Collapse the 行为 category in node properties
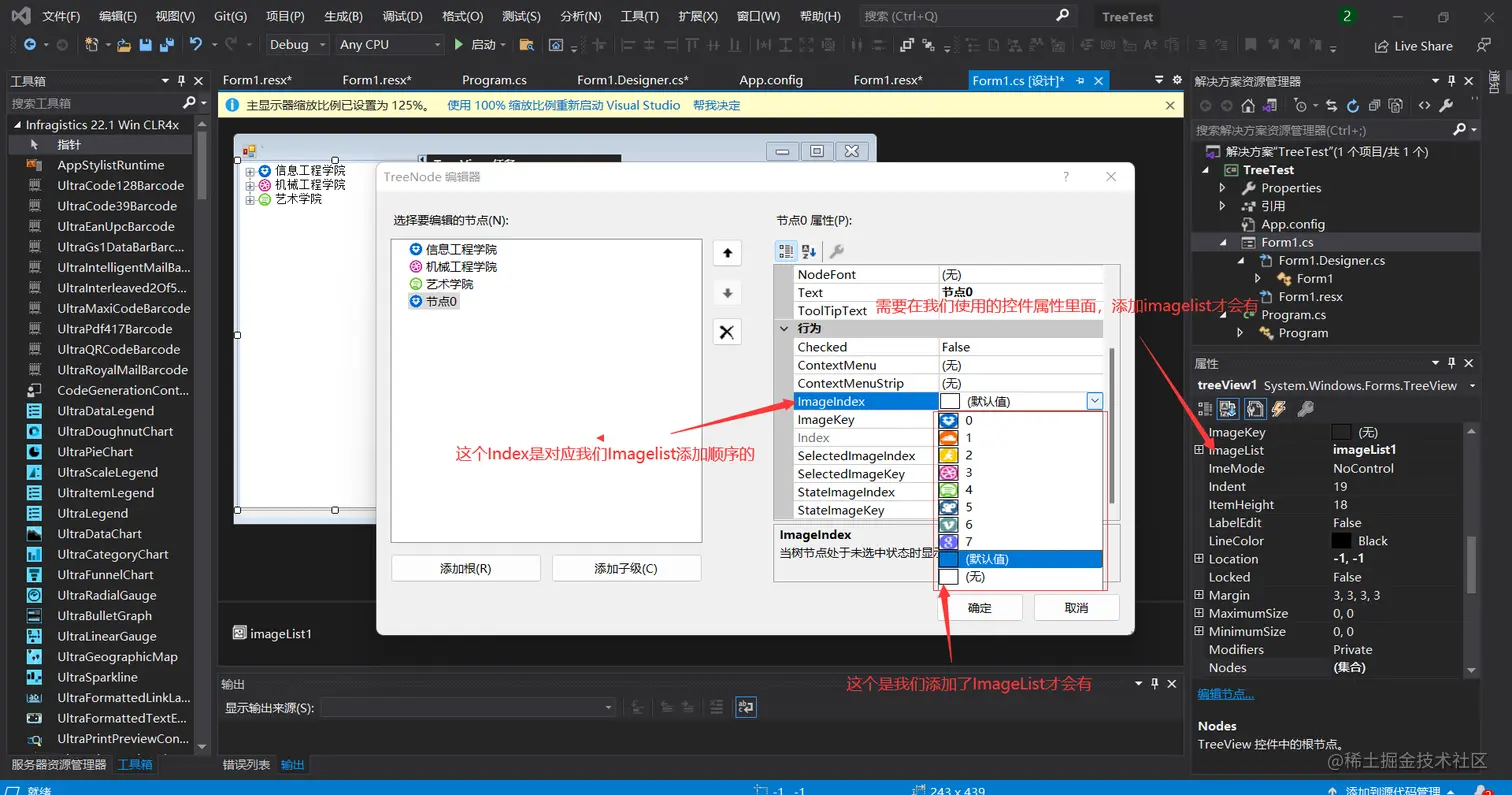This screenshot has height=795, width=1512. click(x=784, y=328)
